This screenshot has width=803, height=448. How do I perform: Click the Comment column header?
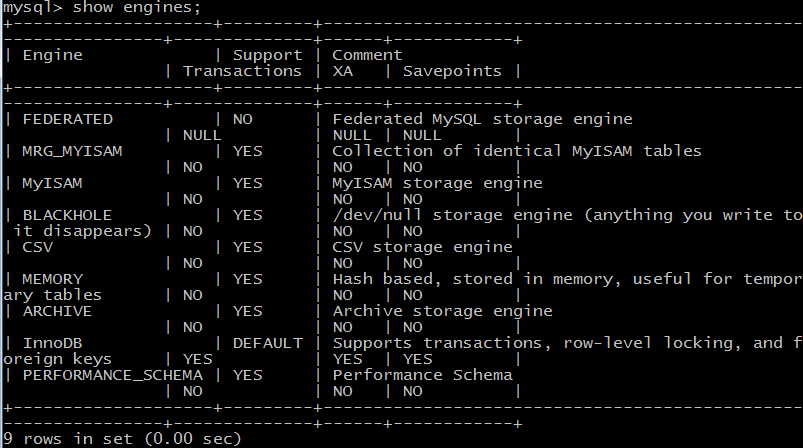pyautogui.click(x=367, y=55)
